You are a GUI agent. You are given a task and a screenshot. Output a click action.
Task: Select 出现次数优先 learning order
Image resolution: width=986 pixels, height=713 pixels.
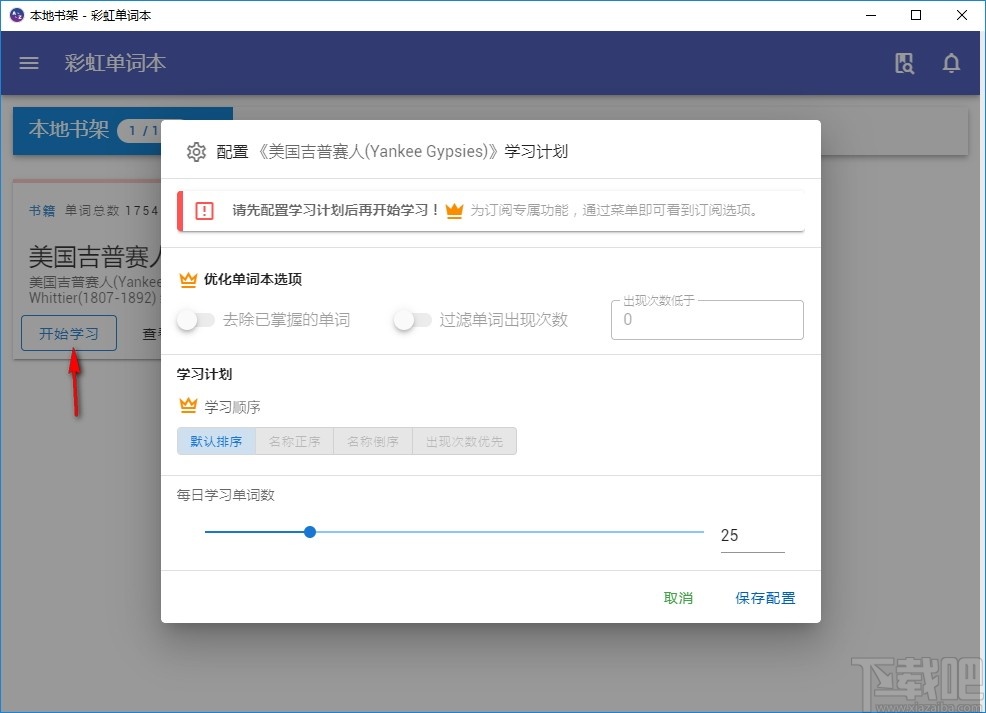pos(464,440)
